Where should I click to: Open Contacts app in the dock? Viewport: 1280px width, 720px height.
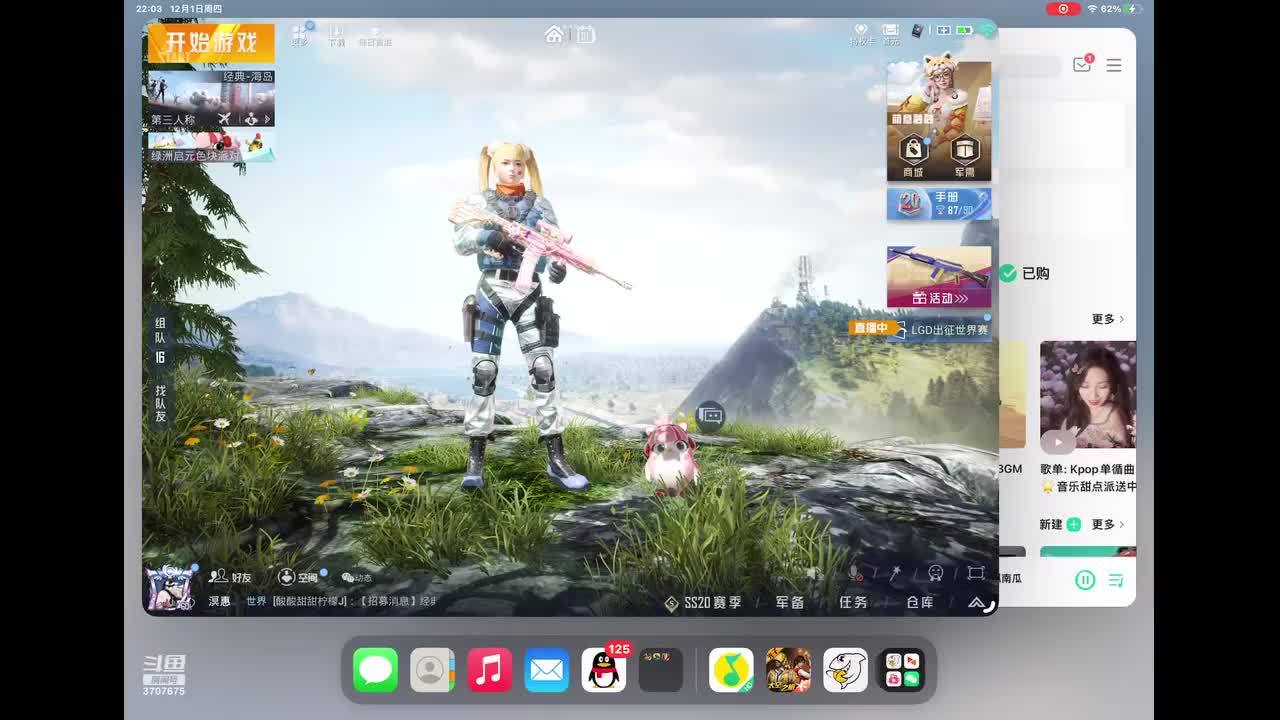coord(433,670)
